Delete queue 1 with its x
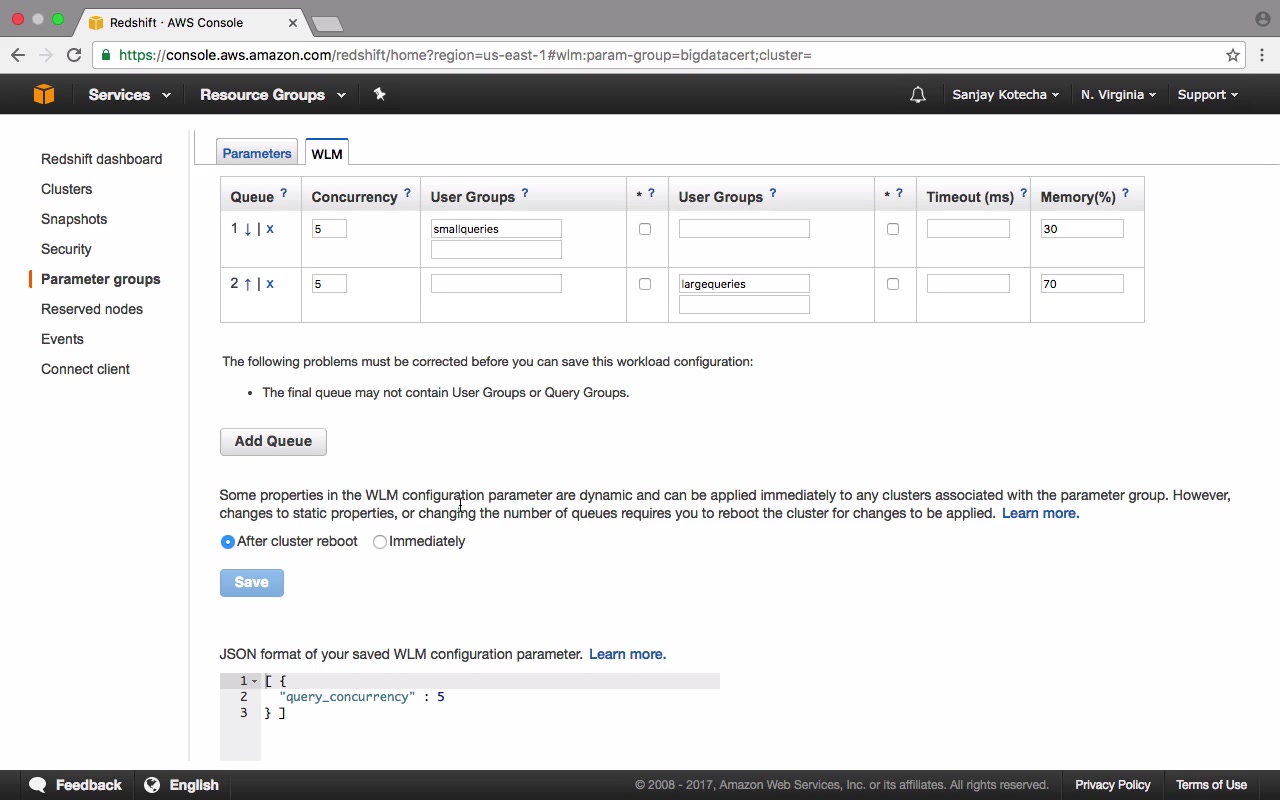This screenshot has height=800, width=1280. click(270, 229)
